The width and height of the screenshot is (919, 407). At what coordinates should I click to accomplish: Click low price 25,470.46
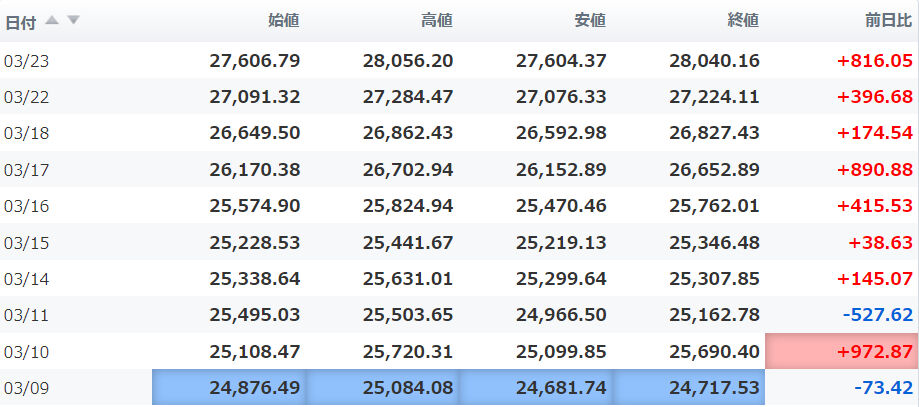[x=561, y=206]
